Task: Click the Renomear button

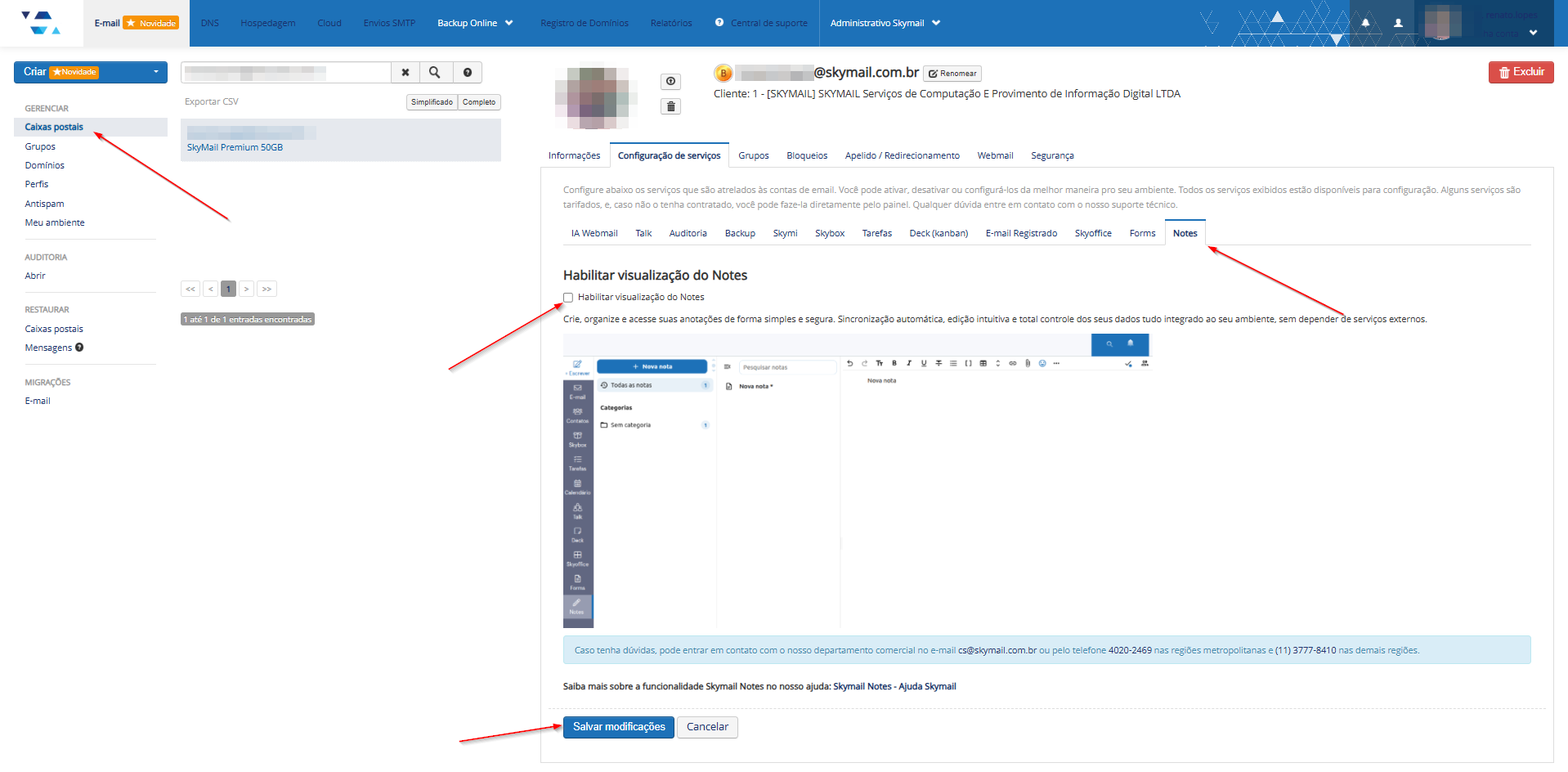Action: [x=952, y=74]
